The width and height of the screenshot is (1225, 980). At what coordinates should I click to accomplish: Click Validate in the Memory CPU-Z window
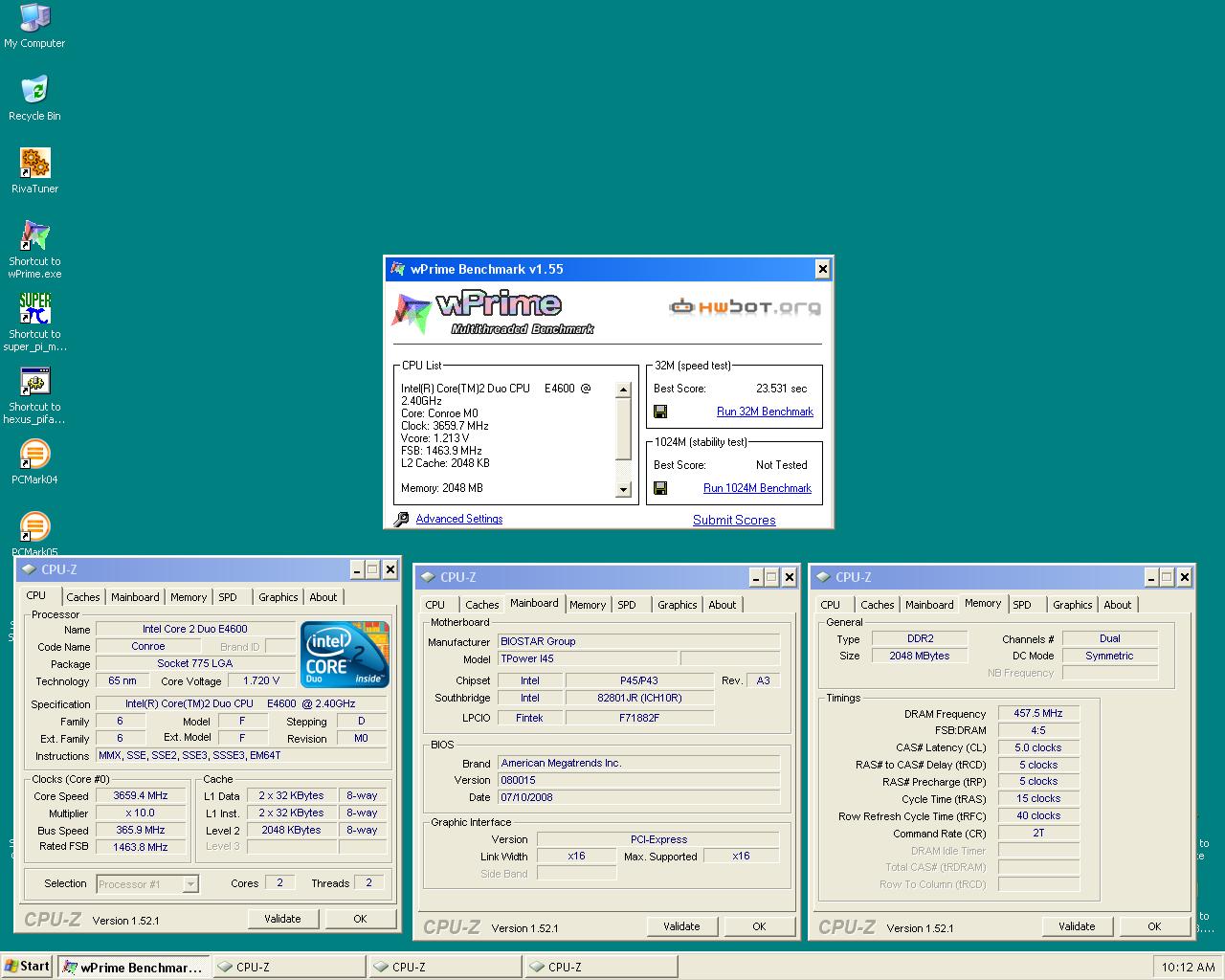[x=1077, y=926]
